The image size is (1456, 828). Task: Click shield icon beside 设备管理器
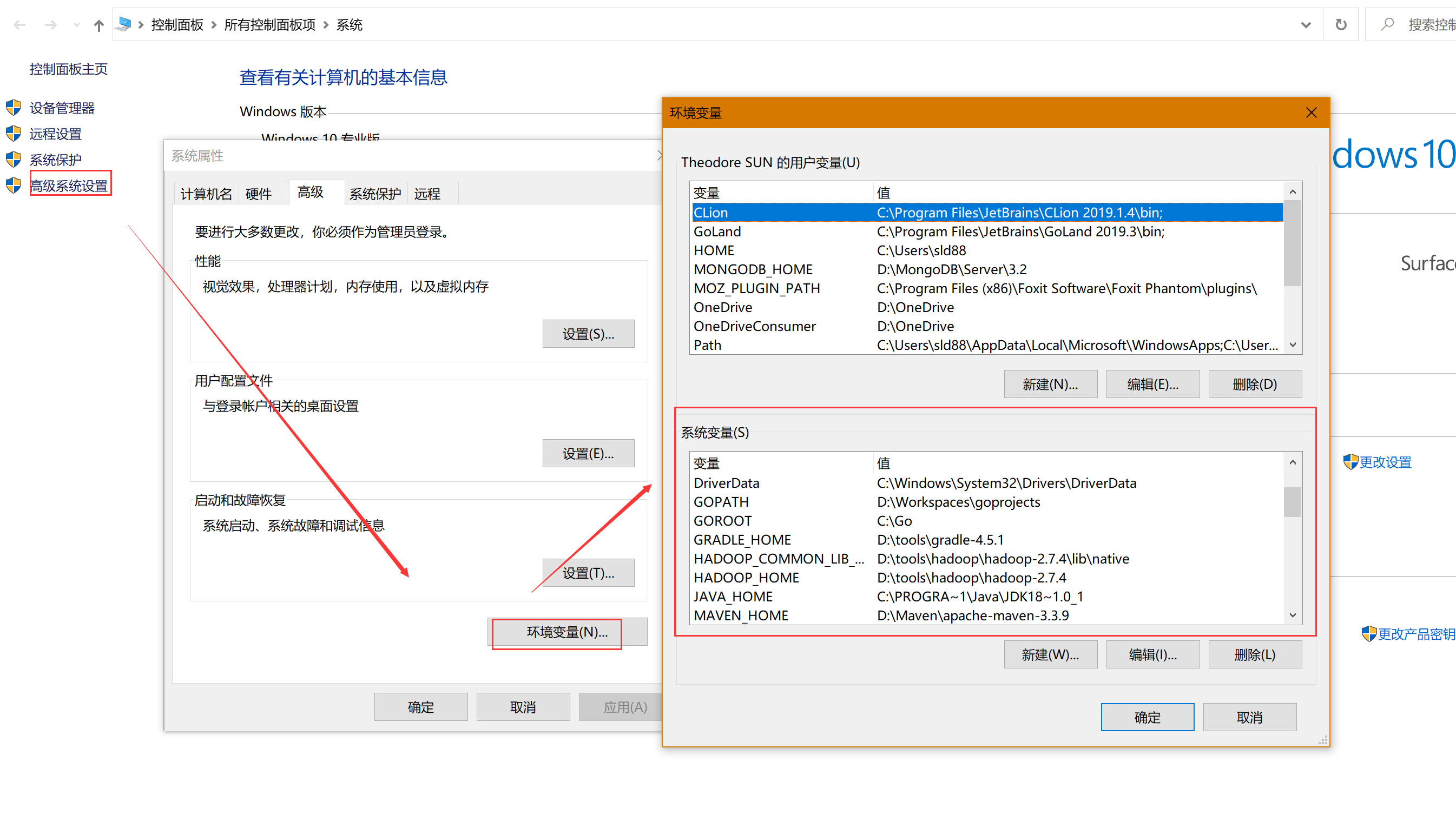coord(14,108)
